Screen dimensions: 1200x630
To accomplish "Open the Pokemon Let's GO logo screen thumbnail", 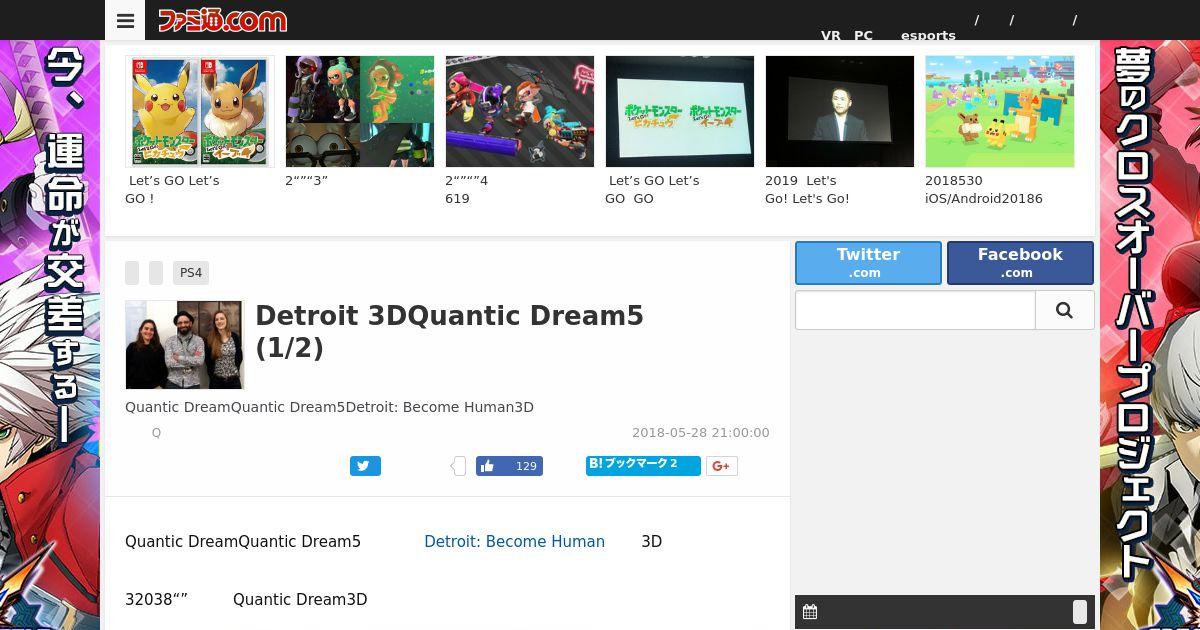I will point(680,111).
